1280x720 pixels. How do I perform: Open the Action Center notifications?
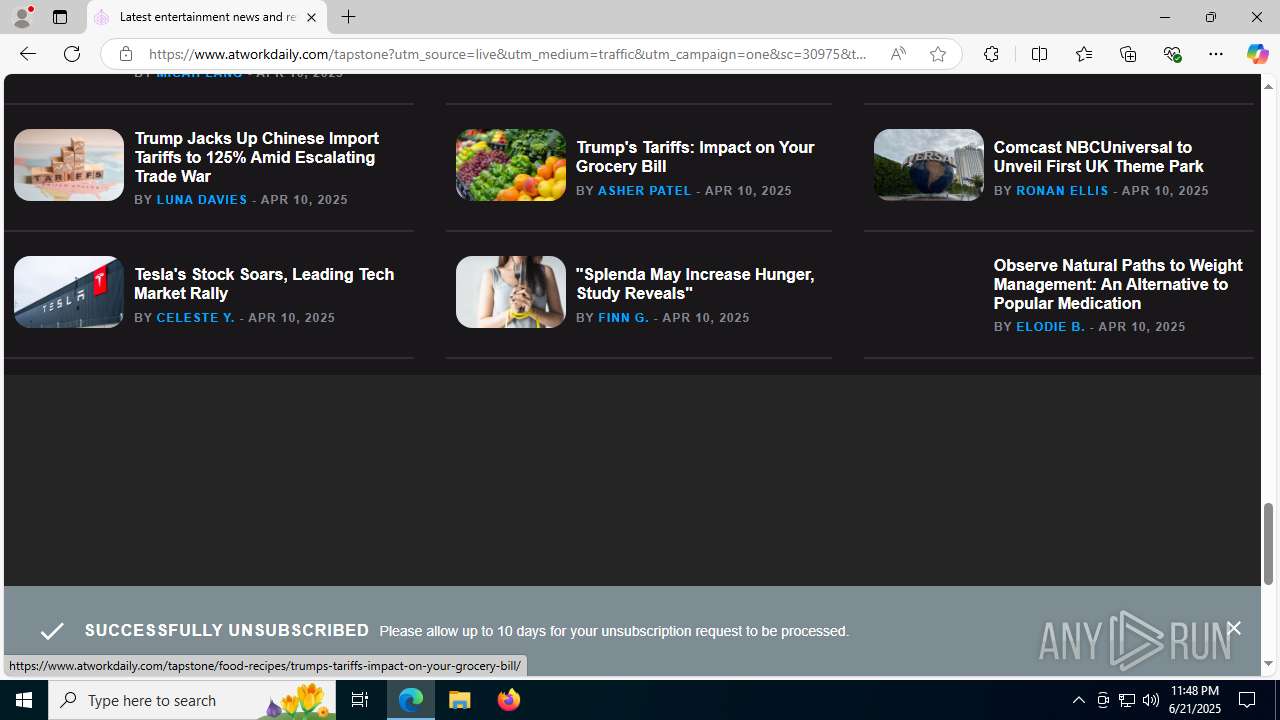1248,700
